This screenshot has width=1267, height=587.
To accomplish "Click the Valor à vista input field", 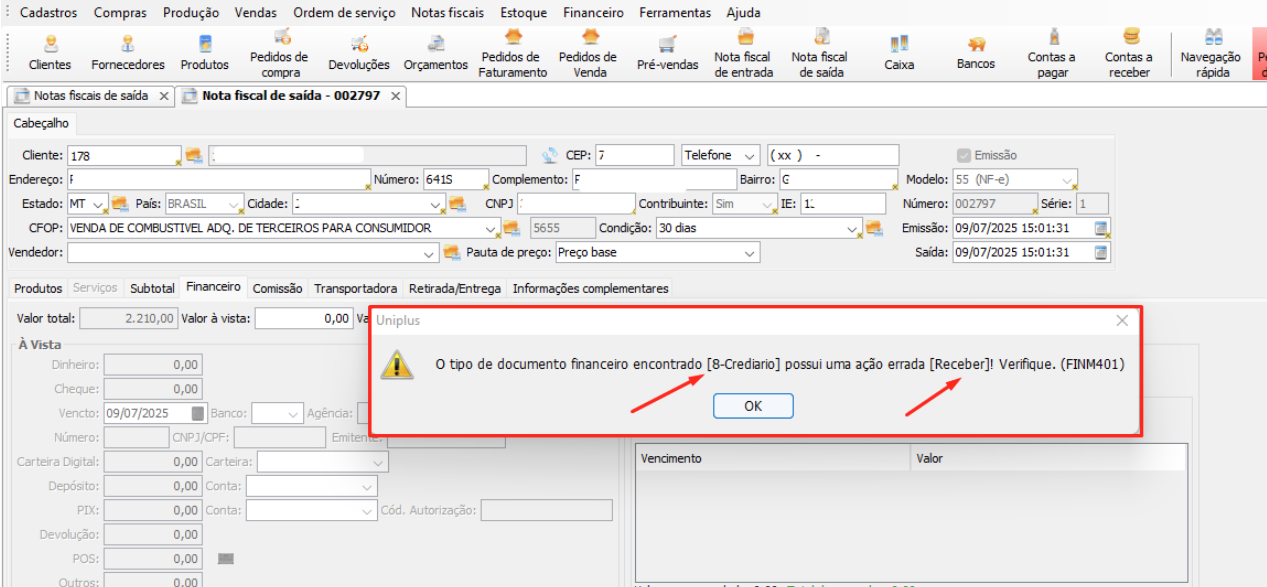I will 303,318.
